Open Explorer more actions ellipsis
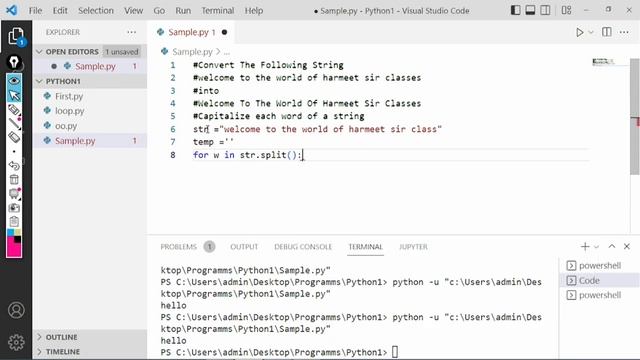The width and height of the screenshot is (640, 360). tap(131, 32)
